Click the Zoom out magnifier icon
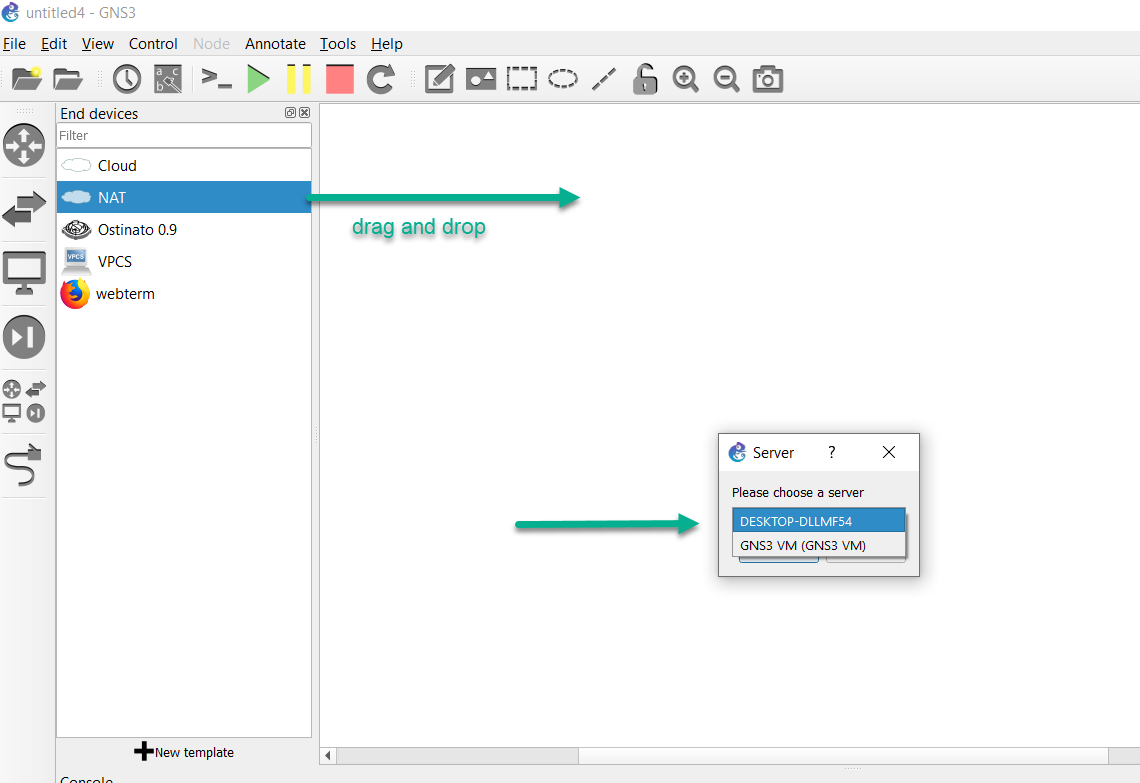 point(726,79)
